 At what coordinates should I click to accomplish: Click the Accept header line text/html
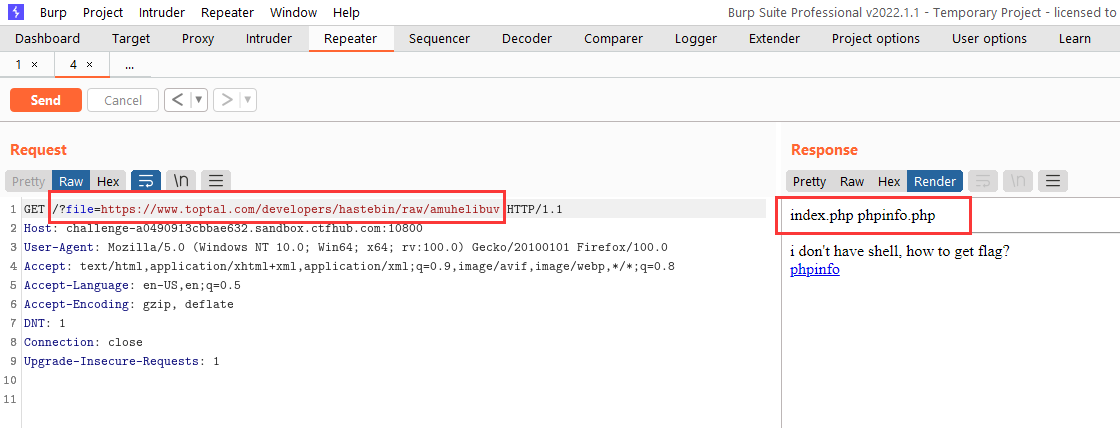pyautogui.click(x=349, y=267)
